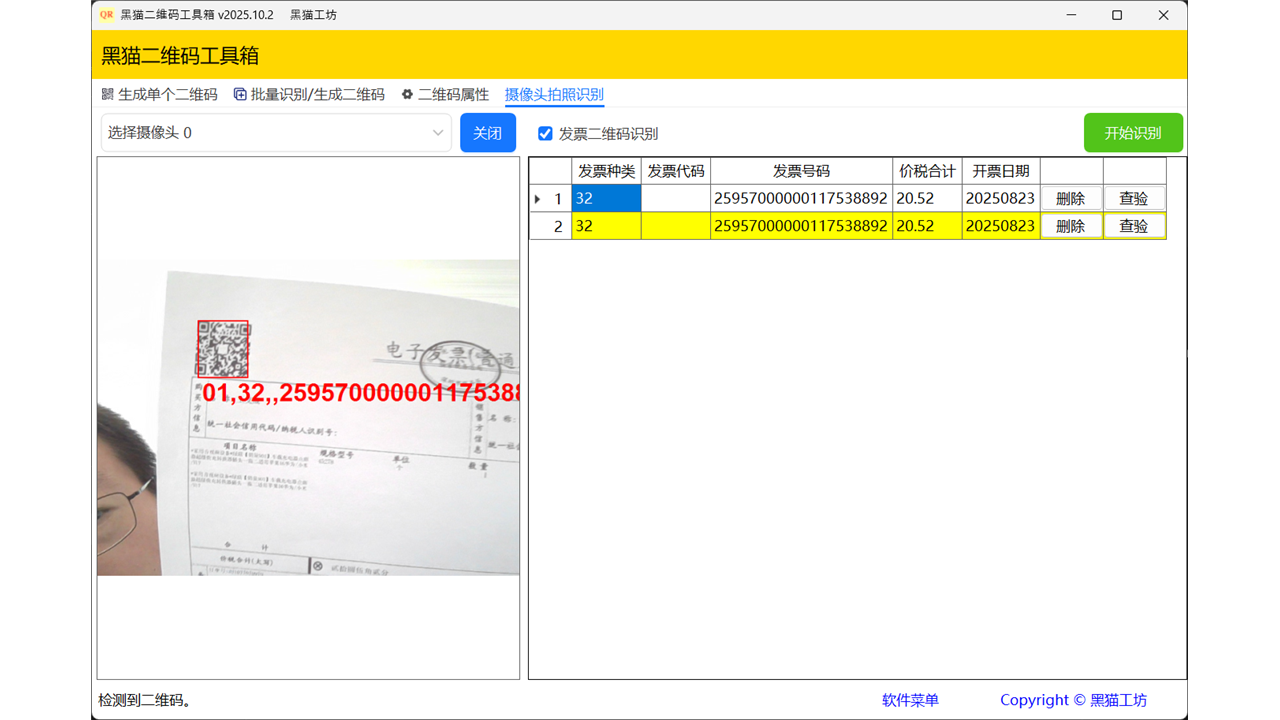Click the detected QR code in camera preview
Screen dimensions: 1280x720
(223, 348)
